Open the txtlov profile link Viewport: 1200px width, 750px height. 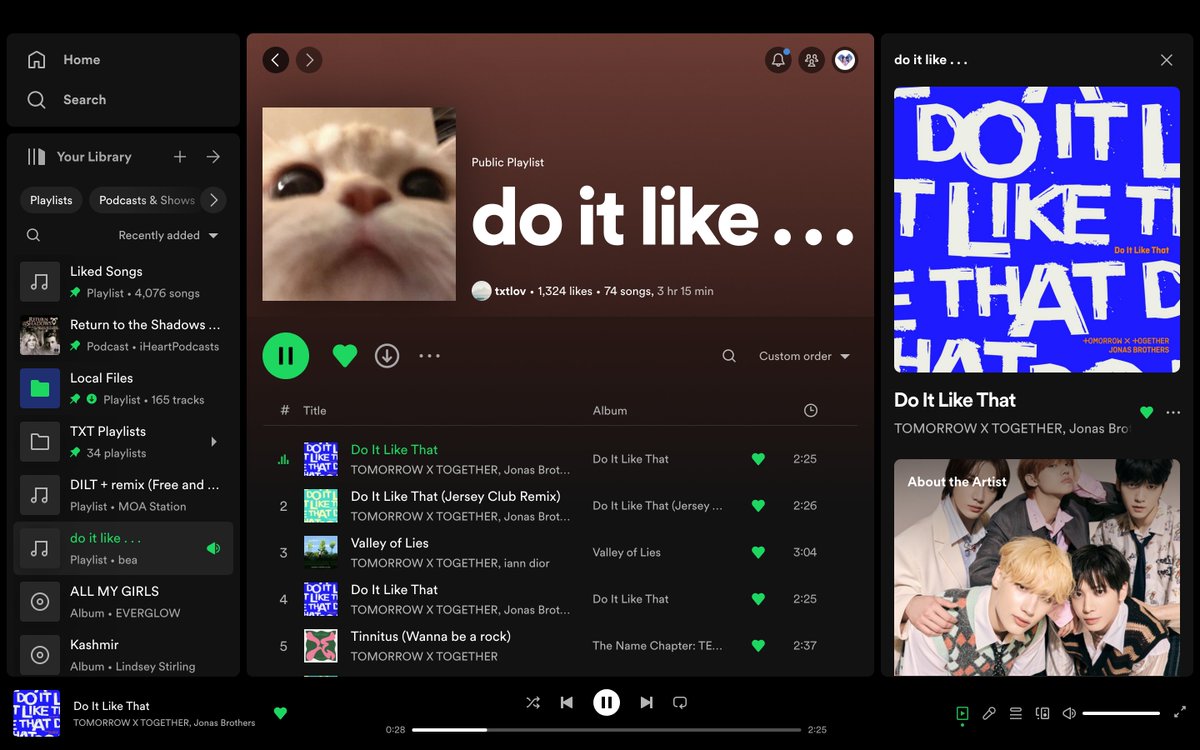[x=510, y=291]
